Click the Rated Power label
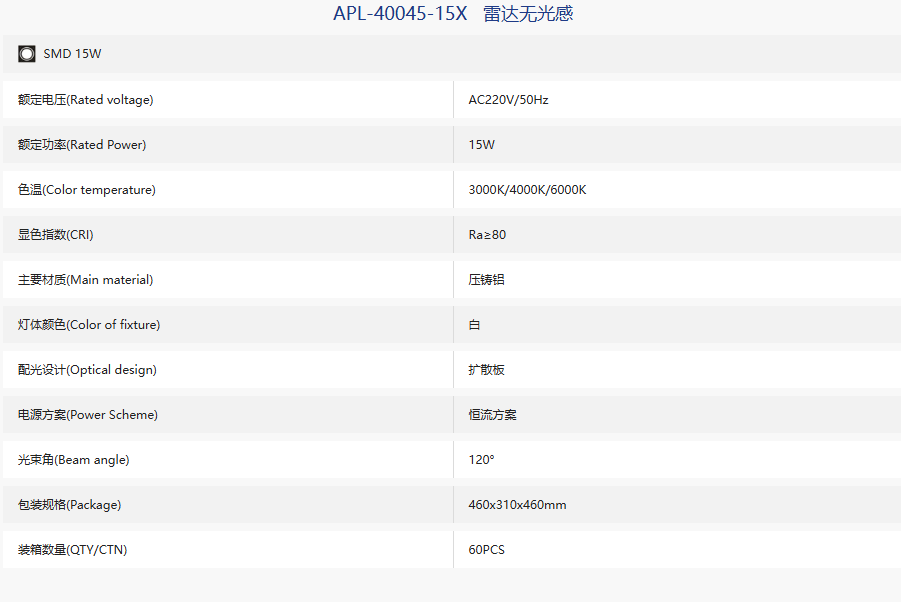Image resolution: width=901 pixels, height=602 pixels. pyautogui.click(x=82, y=145)
